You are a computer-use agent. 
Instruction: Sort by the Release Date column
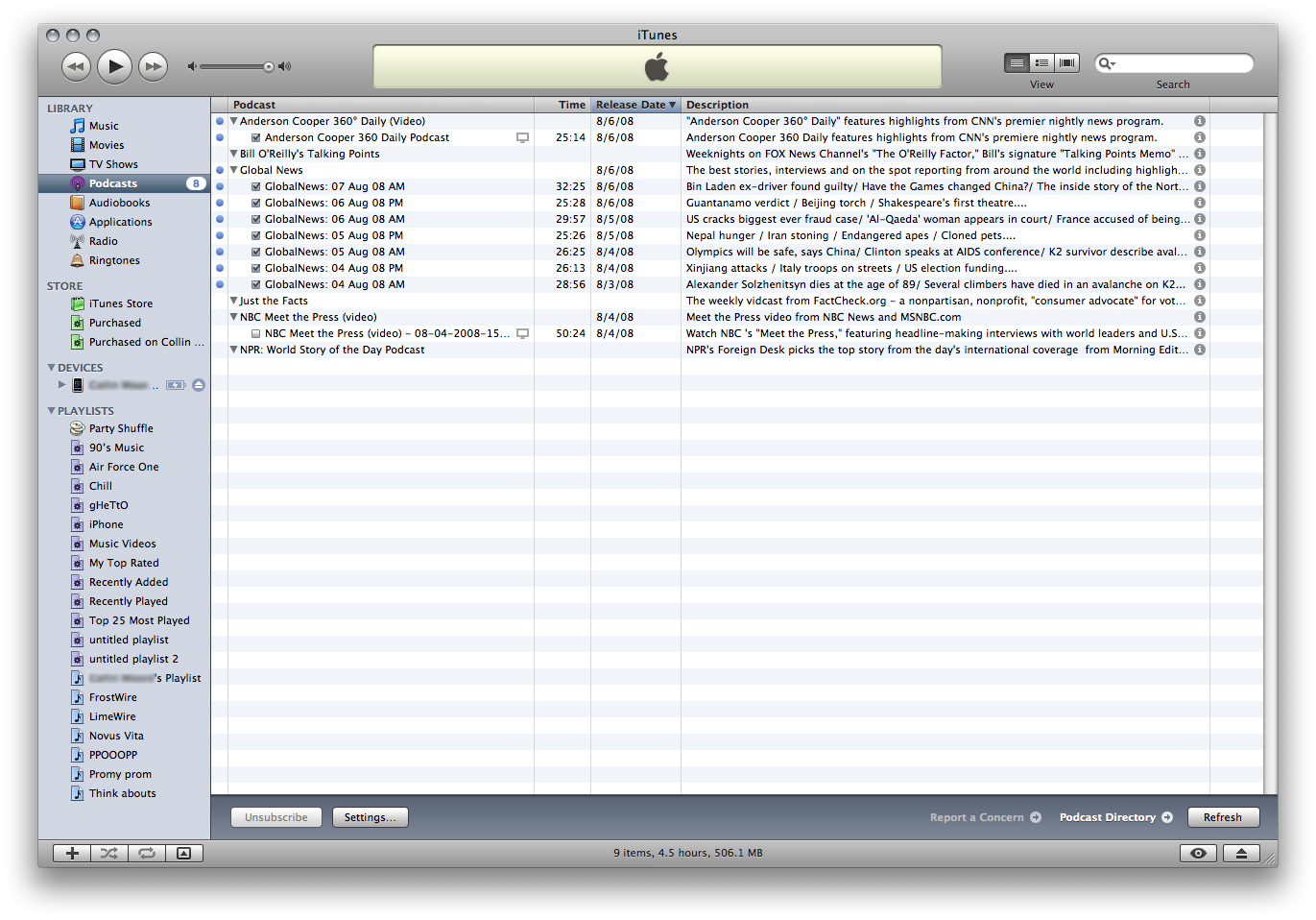[x=635, y=105]
